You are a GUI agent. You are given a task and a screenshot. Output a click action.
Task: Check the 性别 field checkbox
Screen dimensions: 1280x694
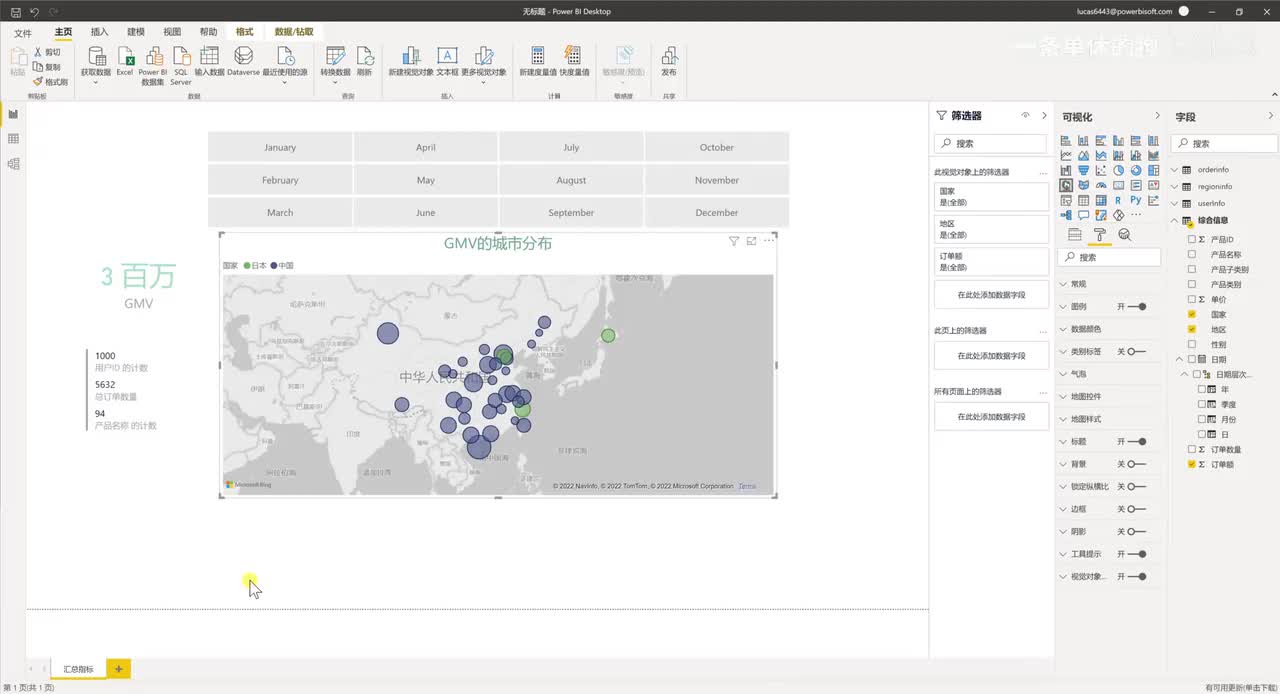click(1191, 344)
